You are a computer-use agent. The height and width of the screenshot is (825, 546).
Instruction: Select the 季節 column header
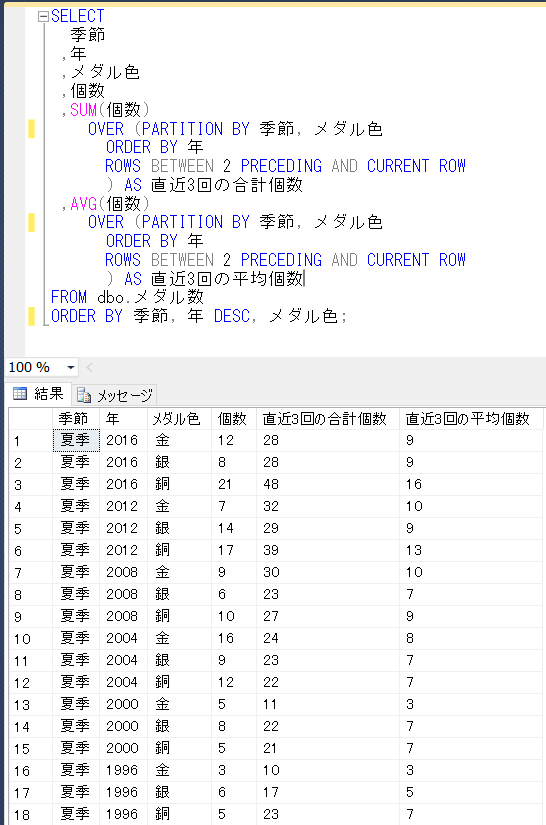(x=76, y=419)
